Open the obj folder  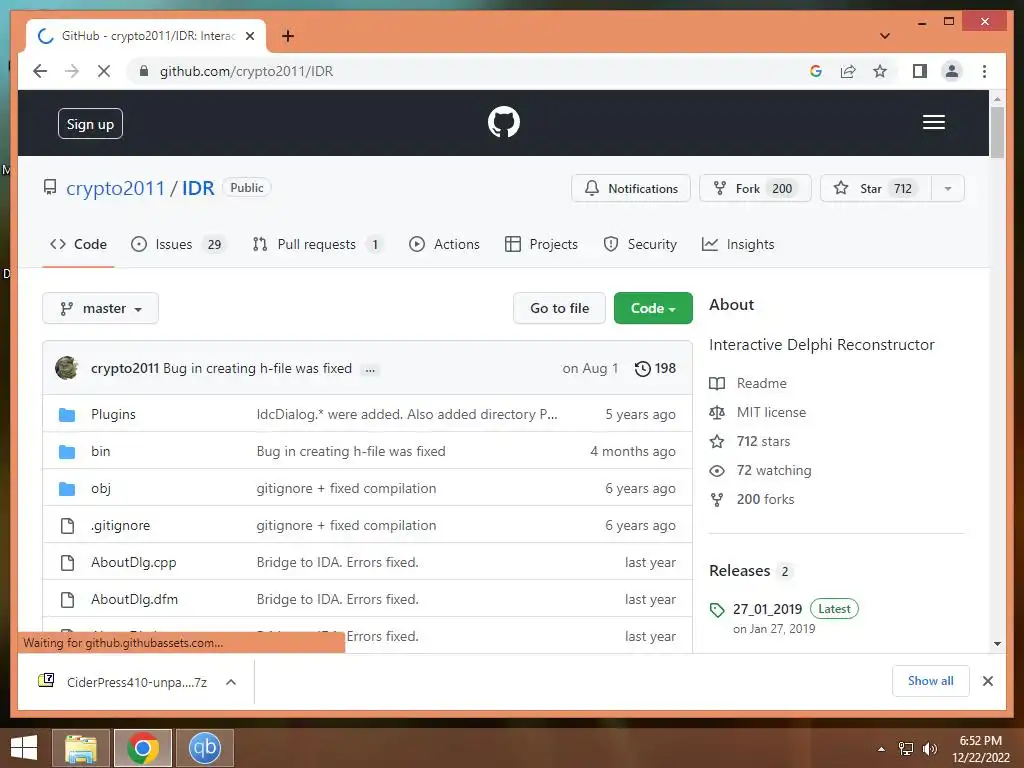(x=101, y=488)
